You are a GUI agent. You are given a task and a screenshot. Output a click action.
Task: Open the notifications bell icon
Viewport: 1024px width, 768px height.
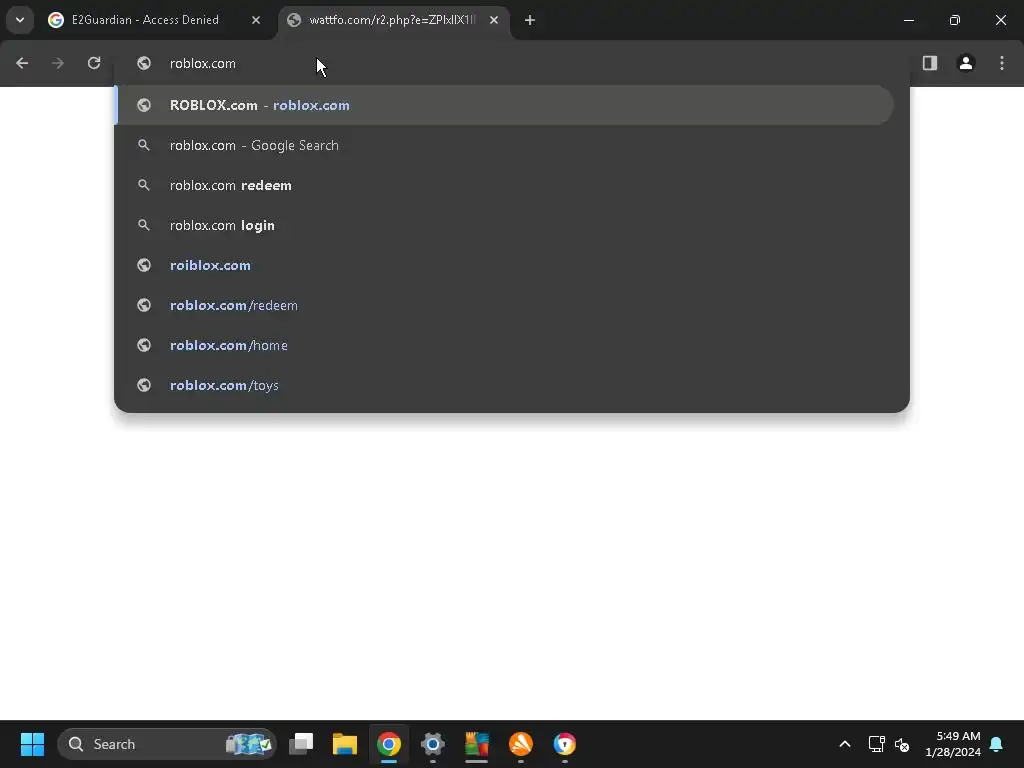coord(997,744)
